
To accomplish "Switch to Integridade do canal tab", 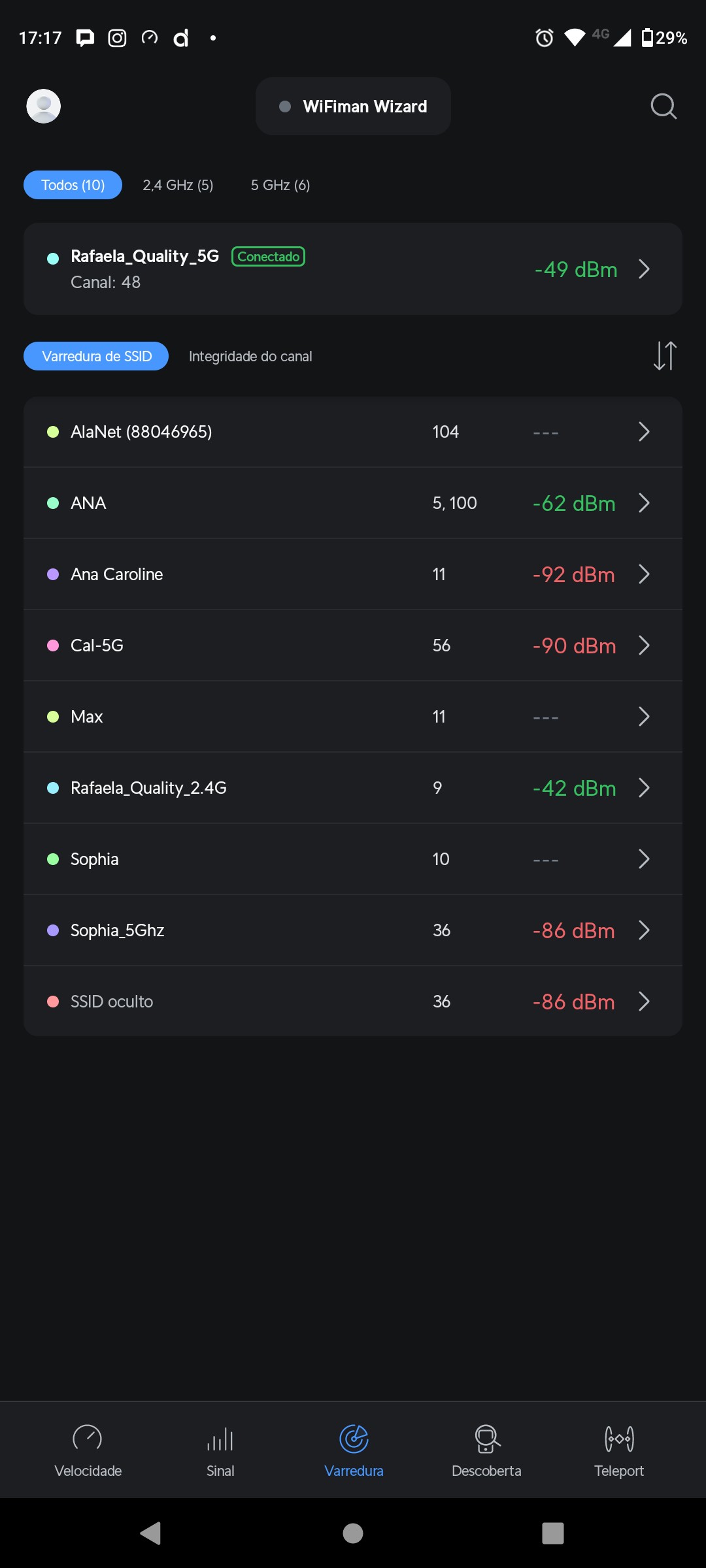I will pos(250,356).
